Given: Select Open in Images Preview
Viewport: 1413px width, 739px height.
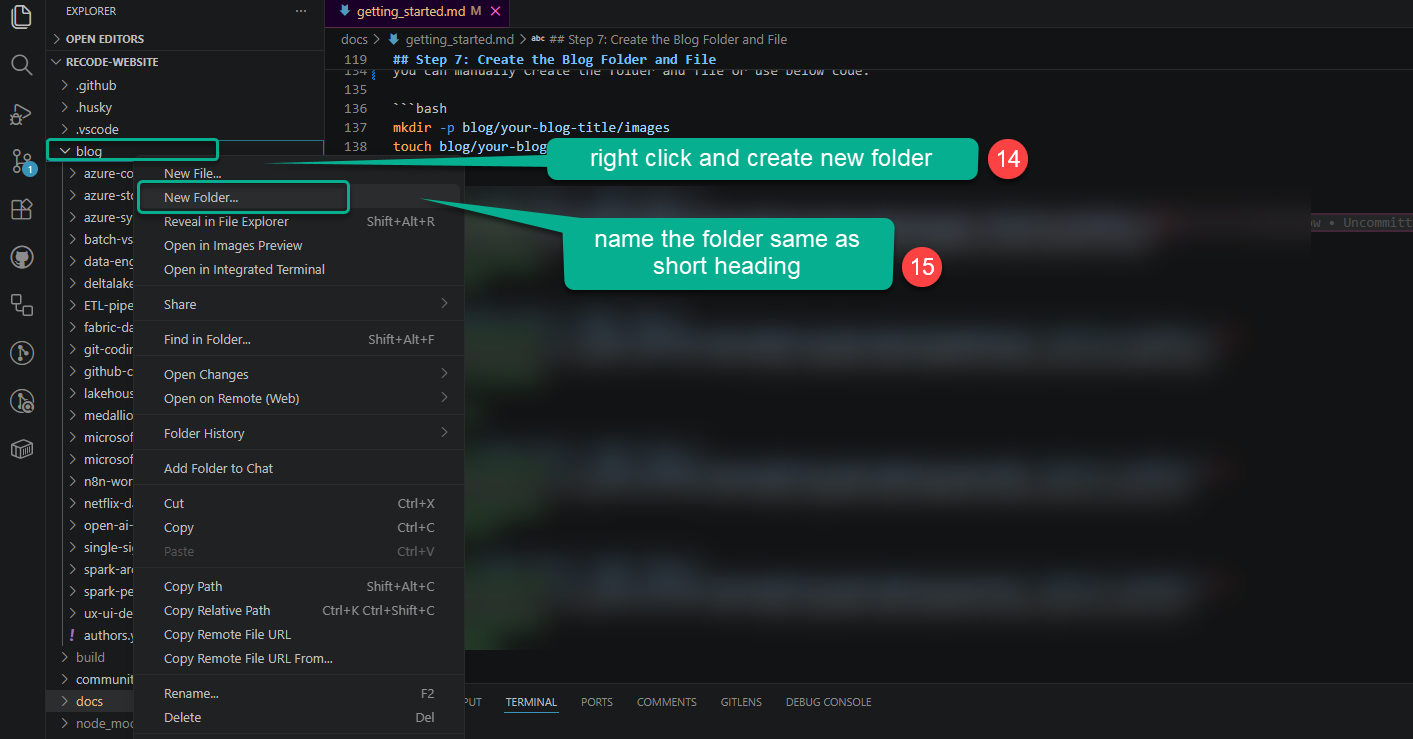Looking at the screenshot, I should click(x=299, y=246).
